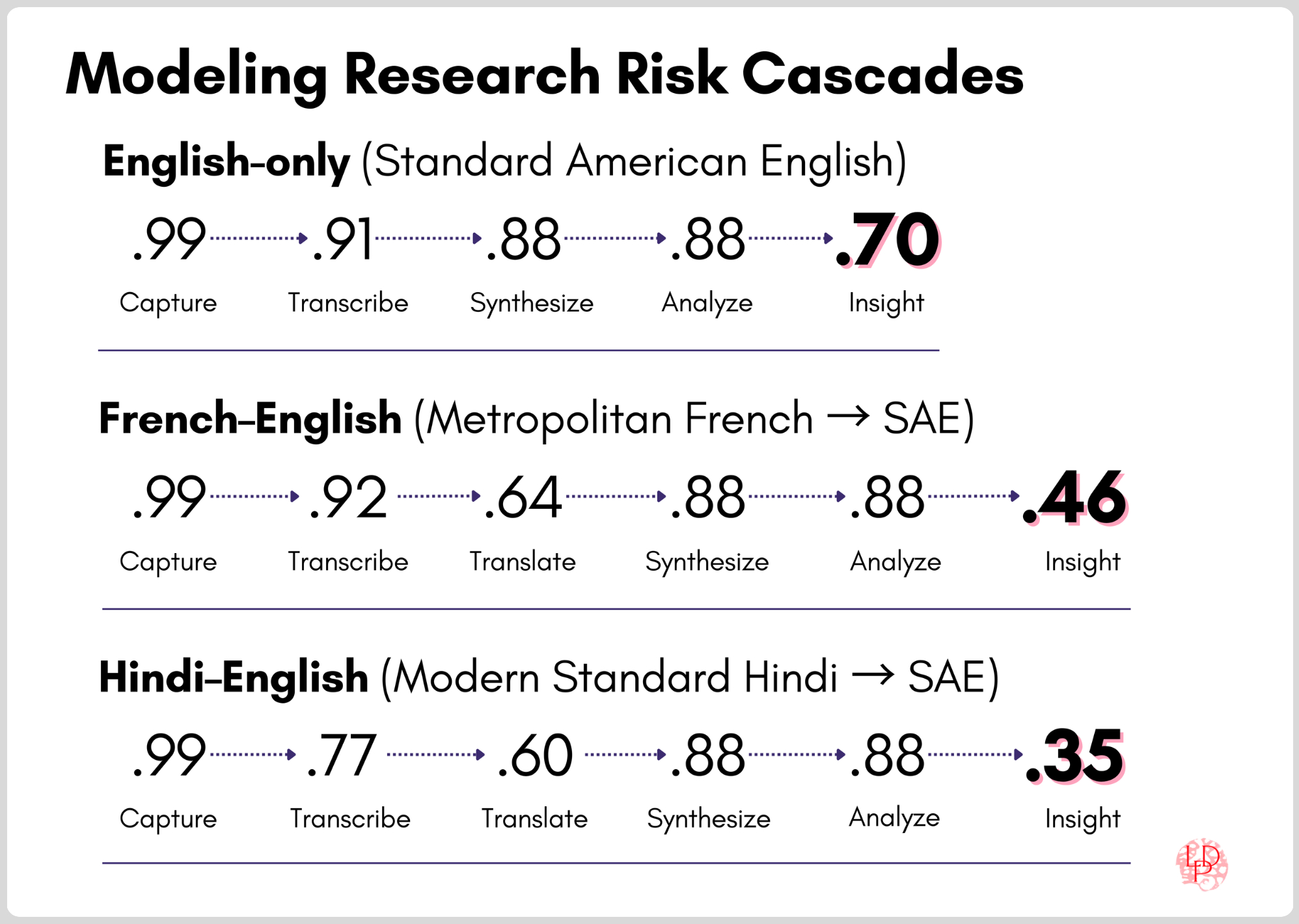Click the highlighted .46 Insight value
The width and height of the screenshot is (1299, 924).
(1075, 498)
